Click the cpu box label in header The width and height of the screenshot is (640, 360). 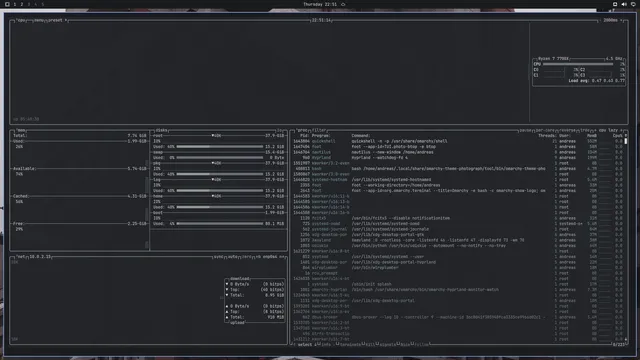point(21,20)
